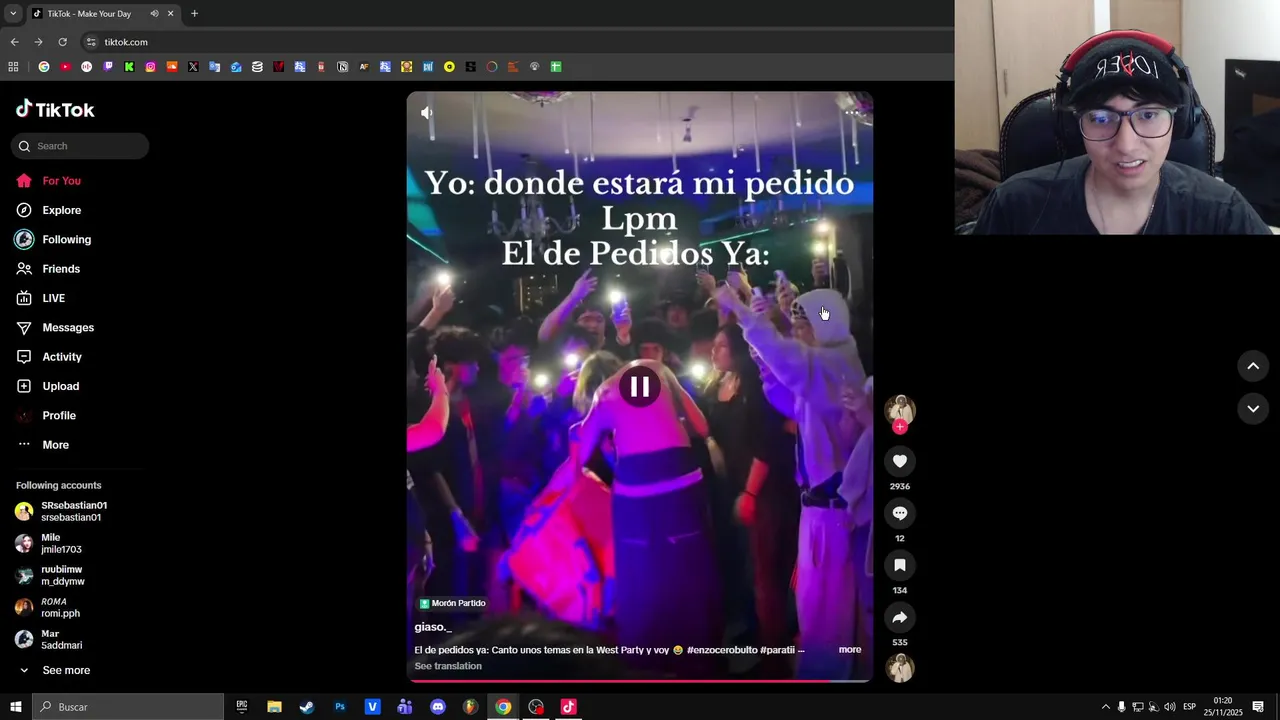
Task: Open Windows notification center
Action: pos(1258,707)
